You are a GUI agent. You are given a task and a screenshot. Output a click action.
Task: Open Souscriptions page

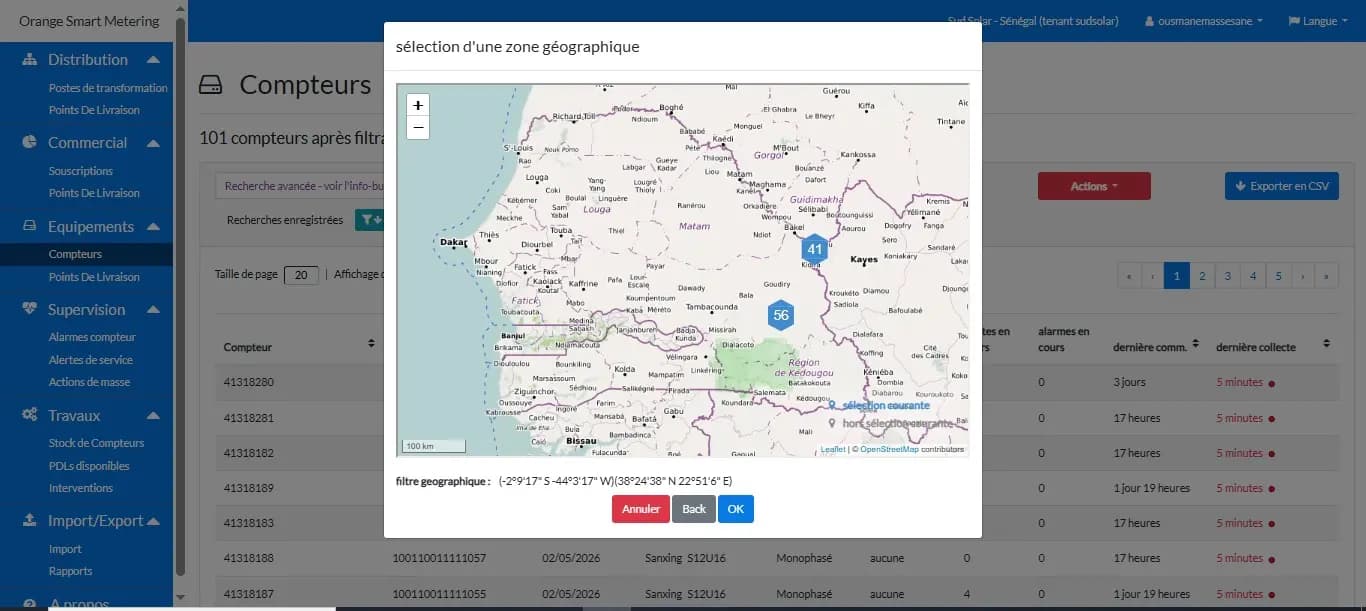pyautogui.click(x=81, y=171)
